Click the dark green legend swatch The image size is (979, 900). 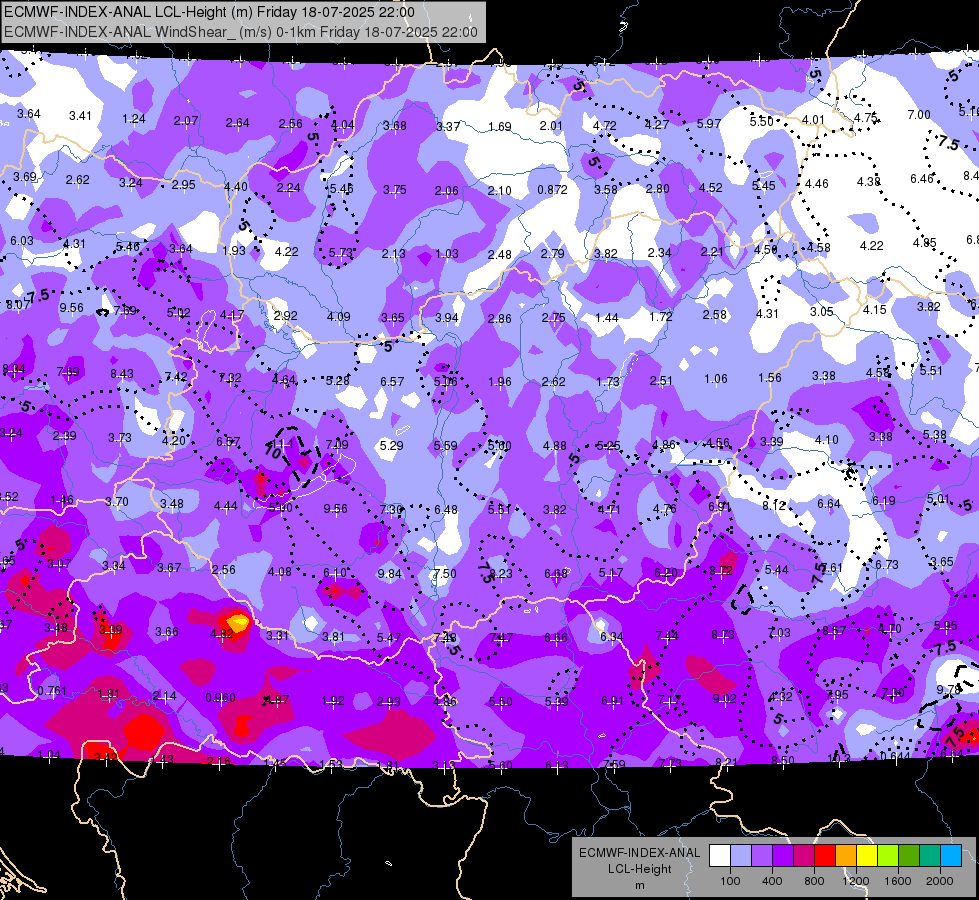909,856
